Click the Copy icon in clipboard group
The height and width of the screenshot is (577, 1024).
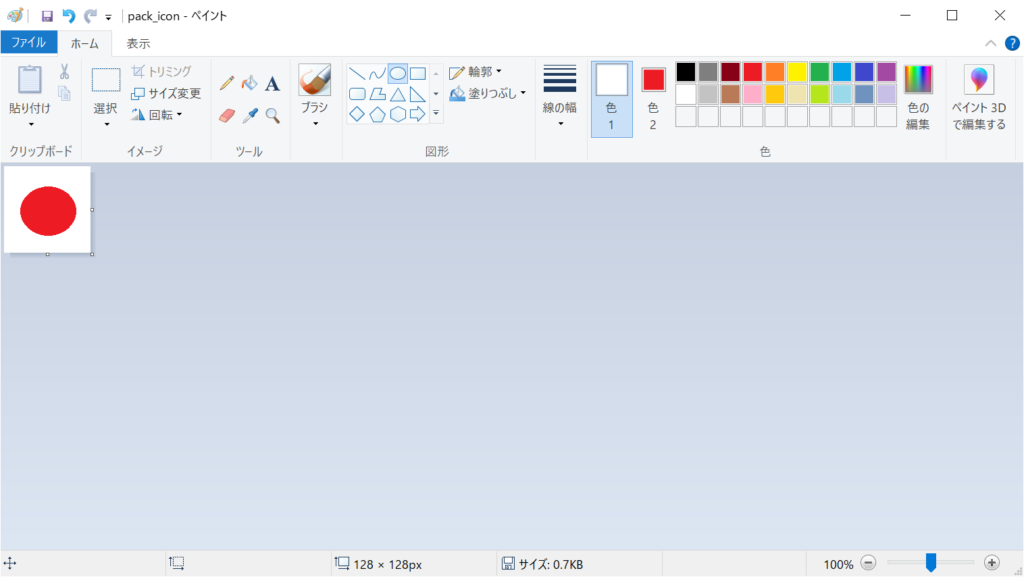(x=64, y=93)
